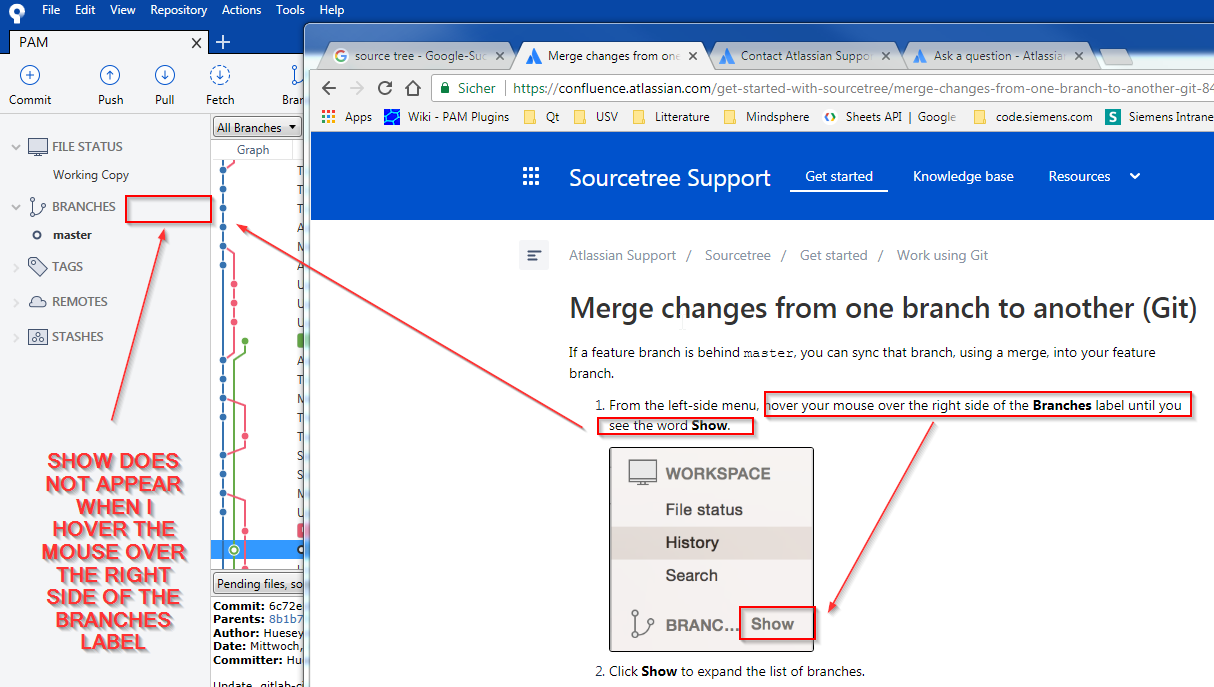Click the browser forward arrow

pyautogui.click(x=357, y=88)
